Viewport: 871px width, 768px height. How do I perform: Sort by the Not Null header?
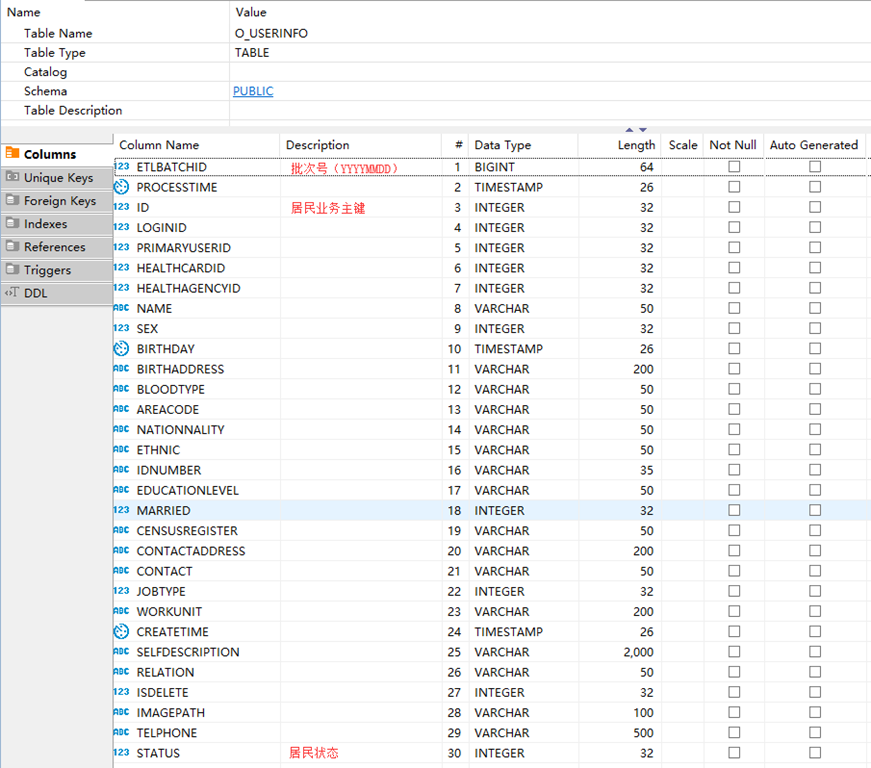click(x=733, y=145)
